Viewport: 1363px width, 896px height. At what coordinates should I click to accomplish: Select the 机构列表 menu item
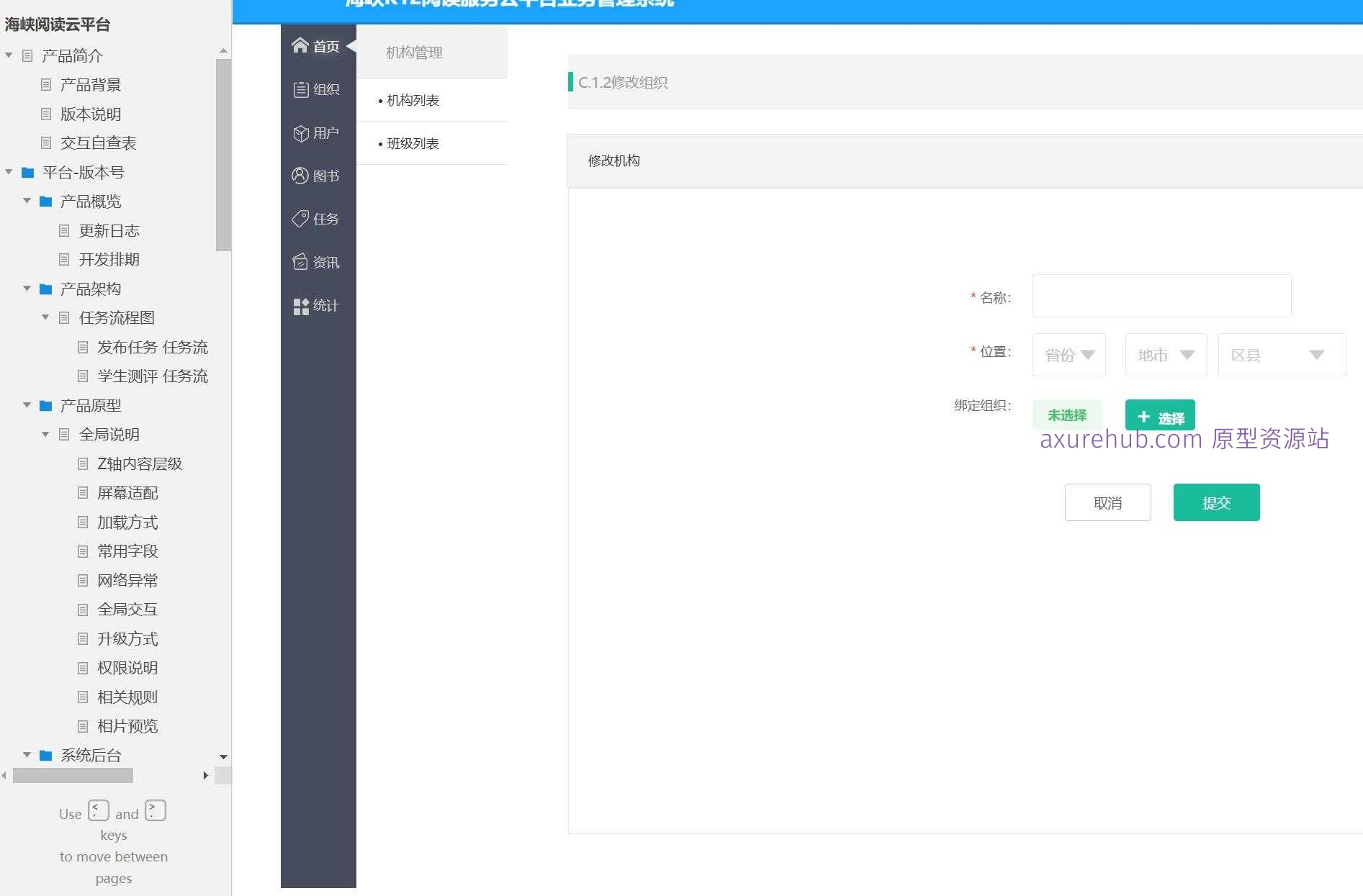pos(412,100)
